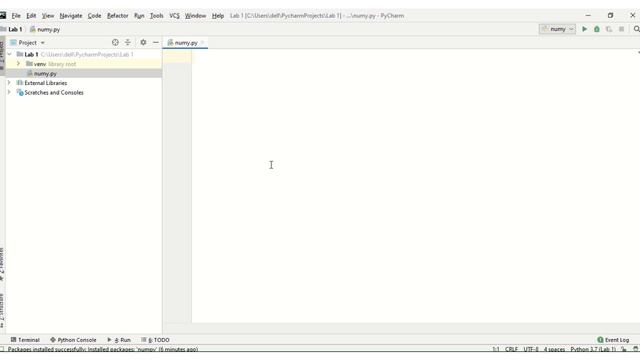Click the Favorites side tool window tab
Image resolution: width=640 pixels, height=360 pixels.
click(2, 264)
